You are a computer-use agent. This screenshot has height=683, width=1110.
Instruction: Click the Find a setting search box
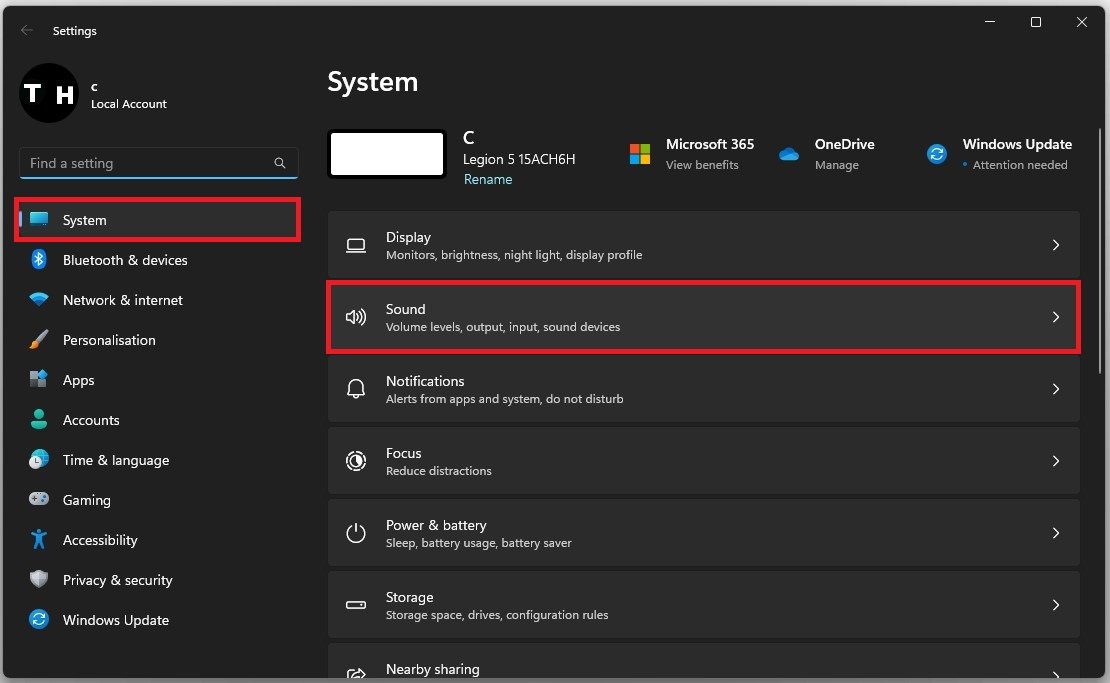(150, 163)
